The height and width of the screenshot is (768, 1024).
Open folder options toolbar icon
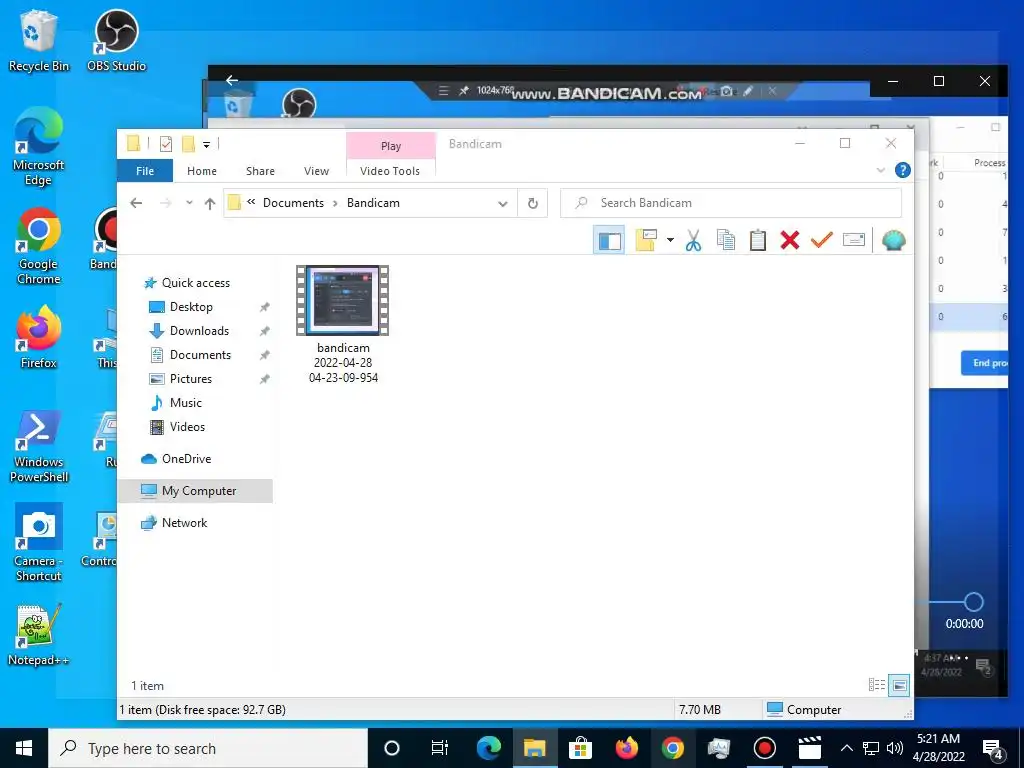pos(646,240)
